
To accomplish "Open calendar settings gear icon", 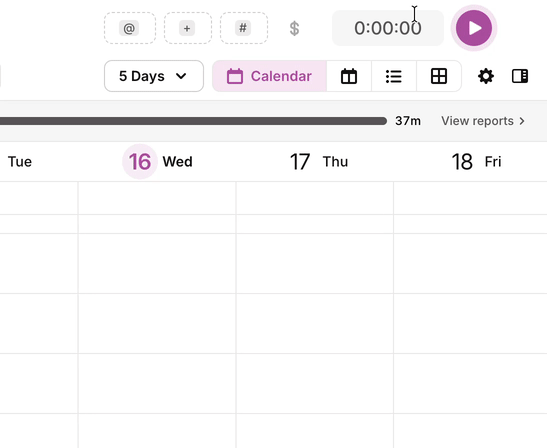I will 486,76.
